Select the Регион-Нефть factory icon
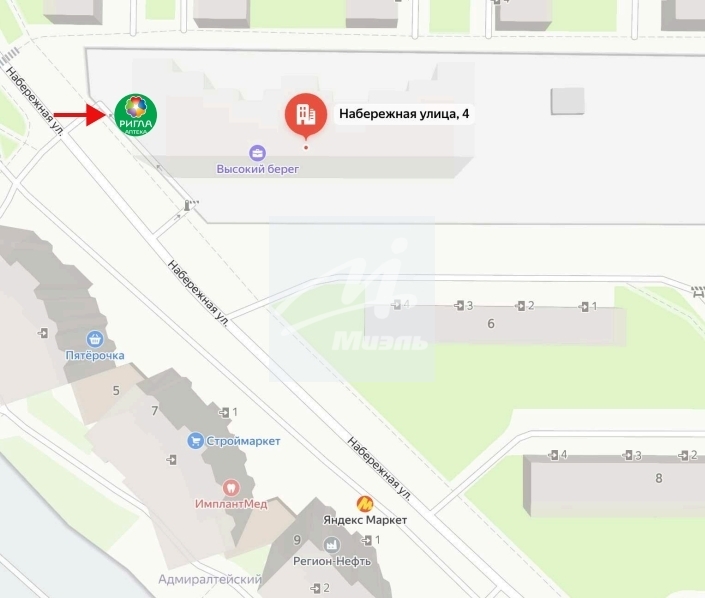Viewport: 705px width, 598px height. [332, 545]
